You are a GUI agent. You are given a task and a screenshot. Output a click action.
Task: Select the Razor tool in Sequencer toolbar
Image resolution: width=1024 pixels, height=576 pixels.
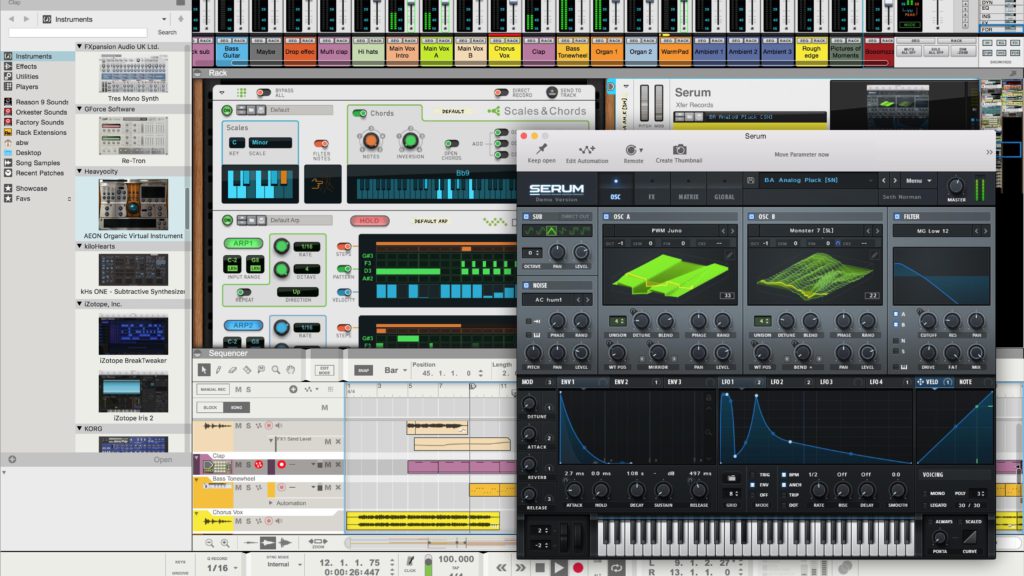point(247,370)
